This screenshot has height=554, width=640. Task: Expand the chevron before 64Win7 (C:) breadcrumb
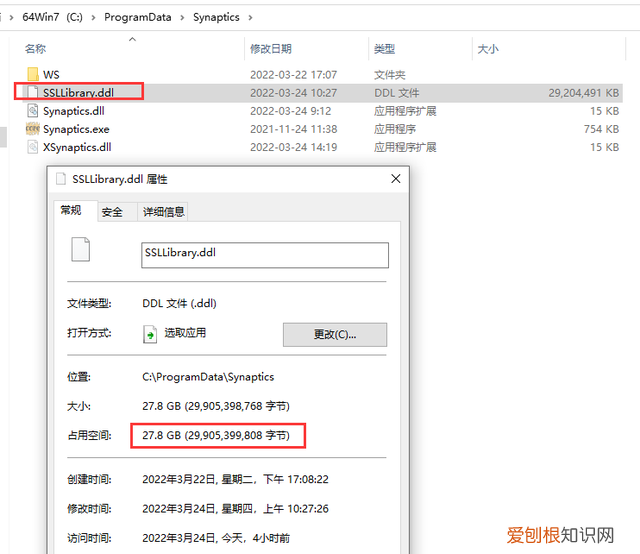[x=11, y=18]
